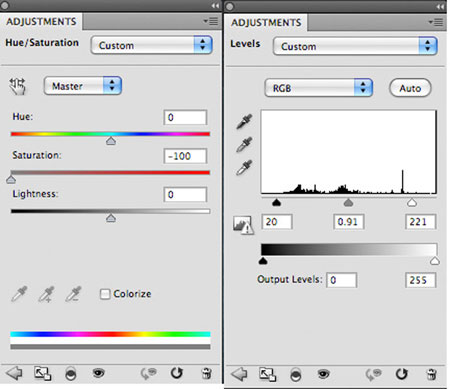Return to adjustment list in Hue/Saturation panel
The height and width of the screenshot is (389, 450).
14,373
